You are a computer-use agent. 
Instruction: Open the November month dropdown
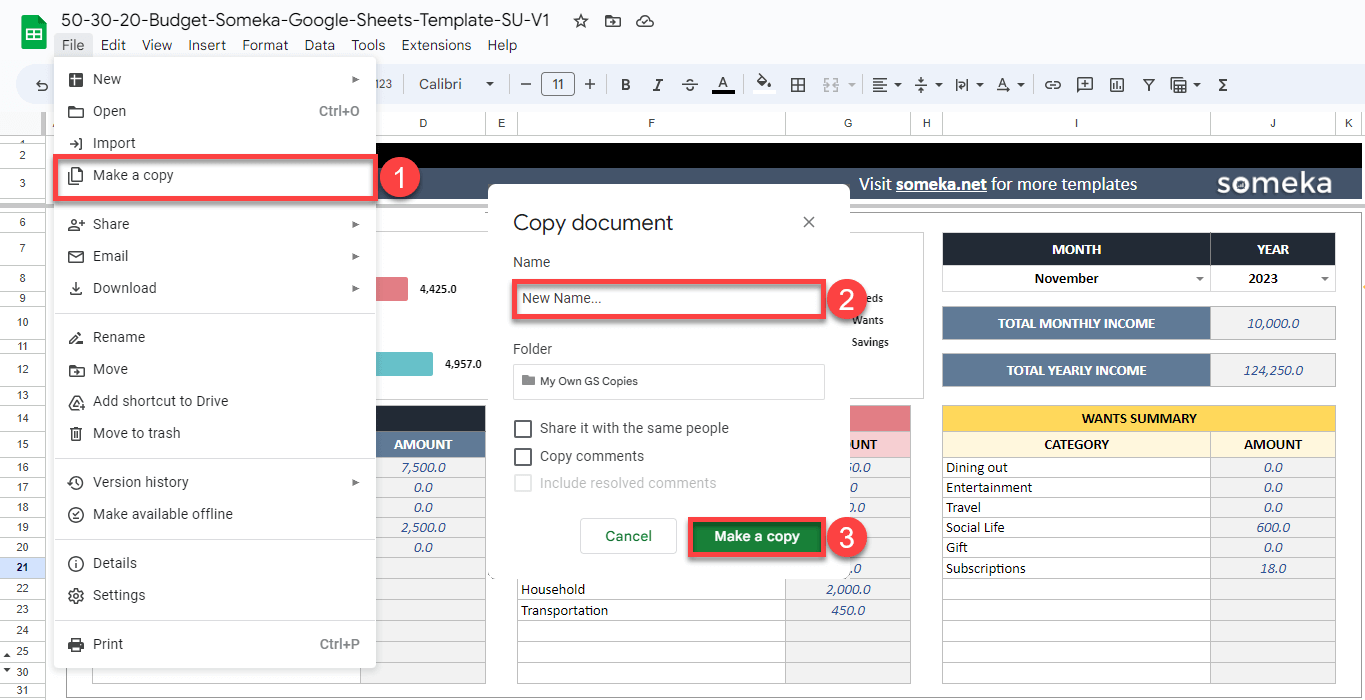1199,279
